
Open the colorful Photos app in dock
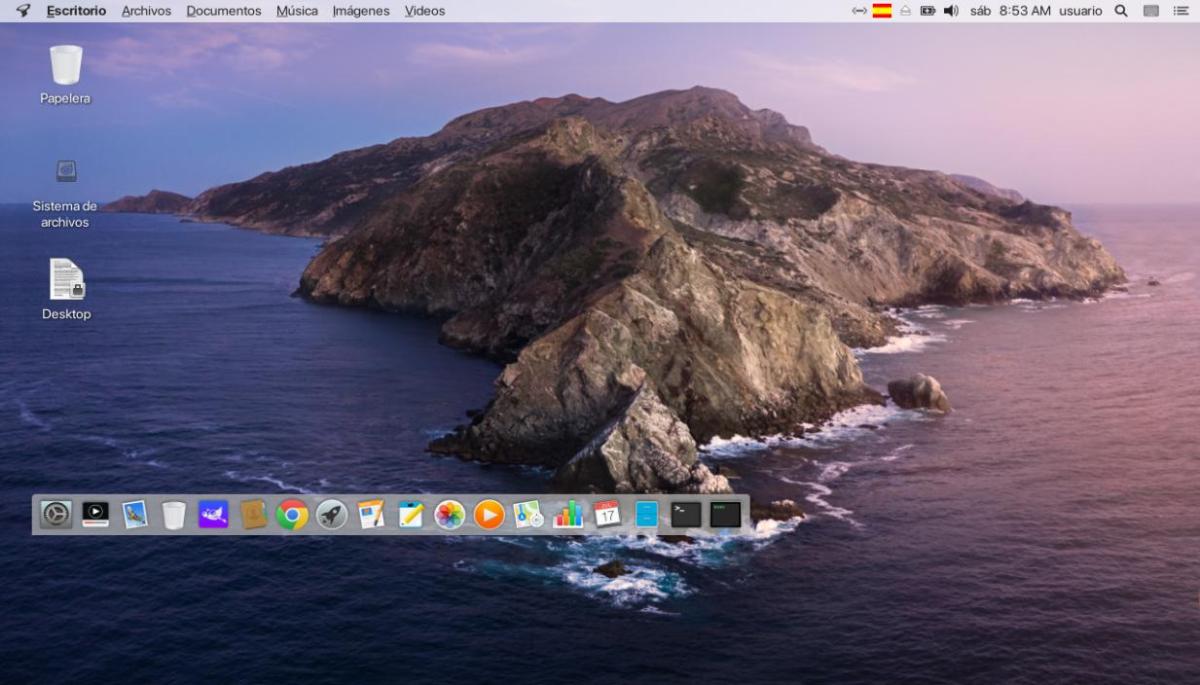pyautogui.click(x=450, y=515)
